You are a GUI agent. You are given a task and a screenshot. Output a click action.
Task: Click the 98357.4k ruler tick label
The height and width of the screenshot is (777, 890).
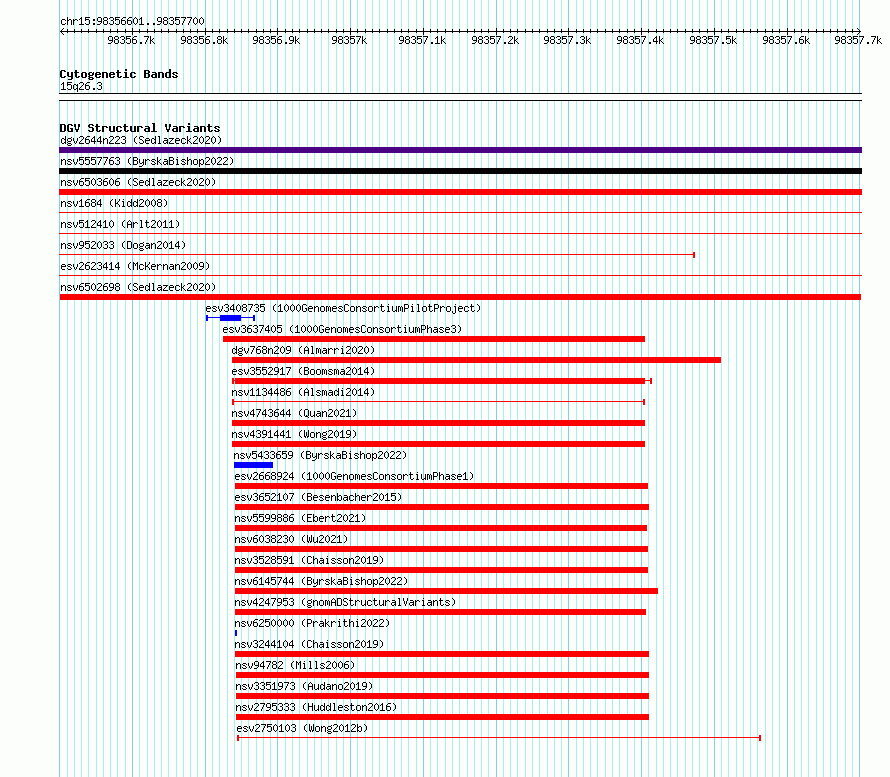[640, 40]
